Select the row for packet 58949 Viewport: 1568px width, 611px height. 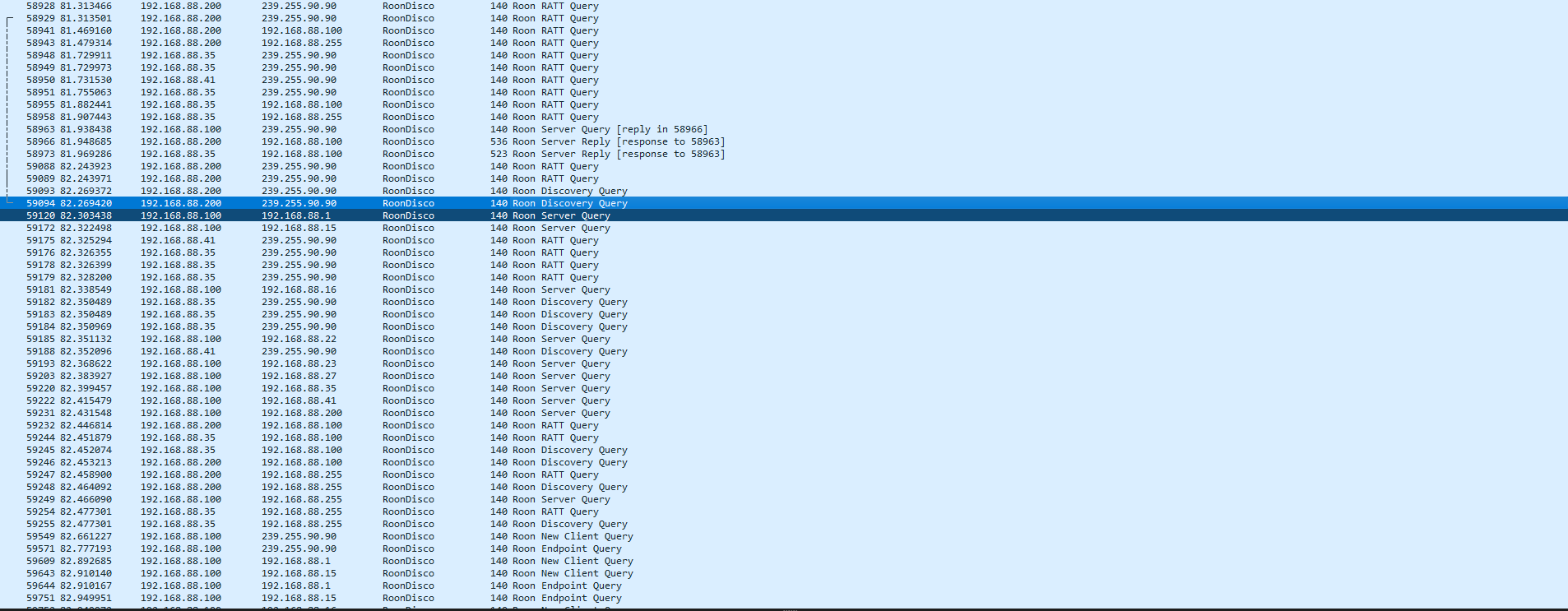pos(784,67)
